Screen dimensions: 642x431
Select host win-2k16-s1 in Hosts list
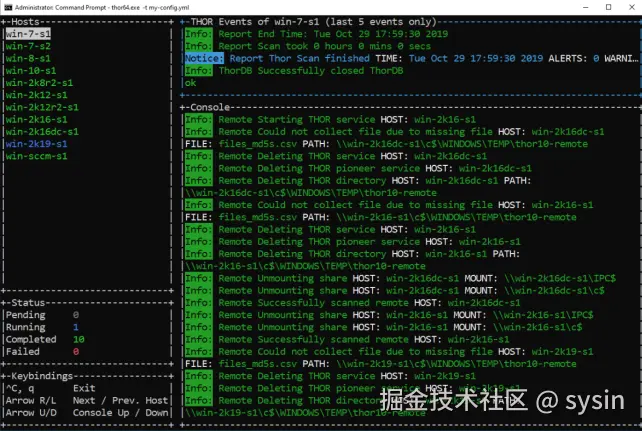tap(36, 120)
